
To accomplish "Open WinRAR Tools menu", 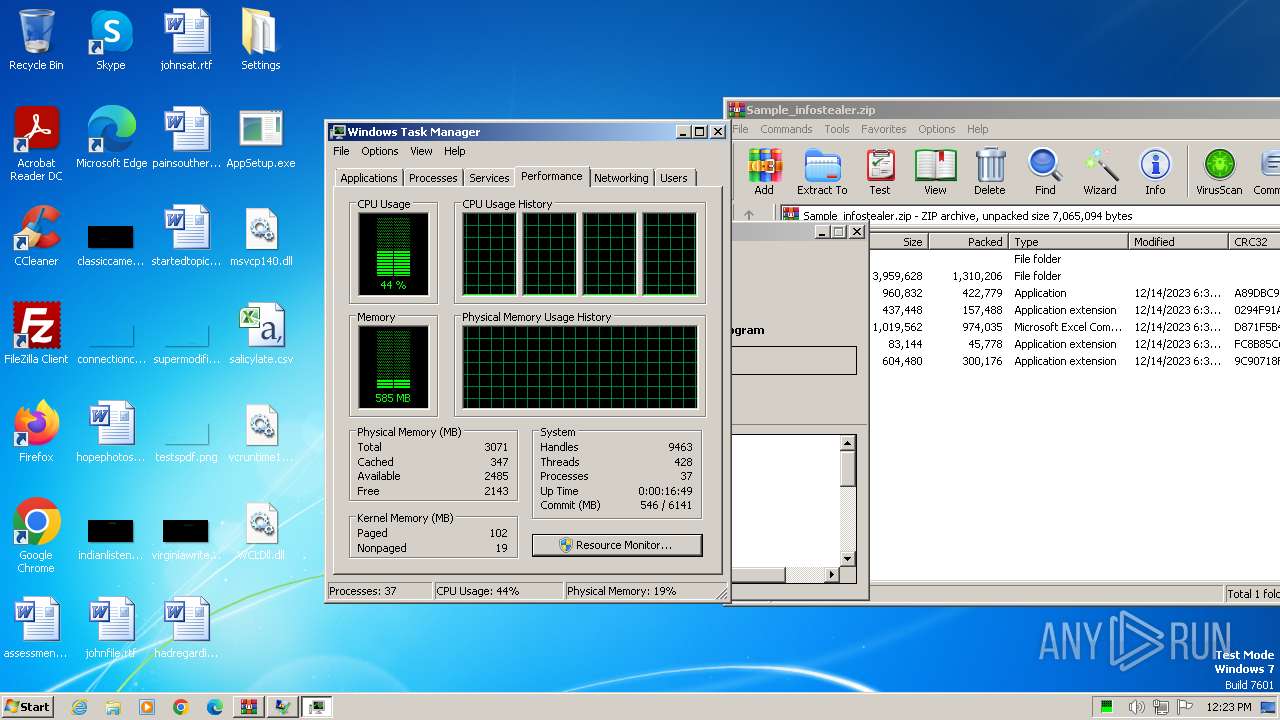I will coord(837,129).
